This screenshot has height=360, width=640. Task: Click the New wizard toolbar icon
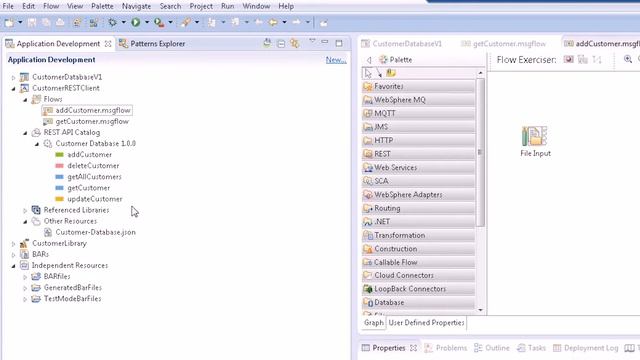(x=9, y=23)
